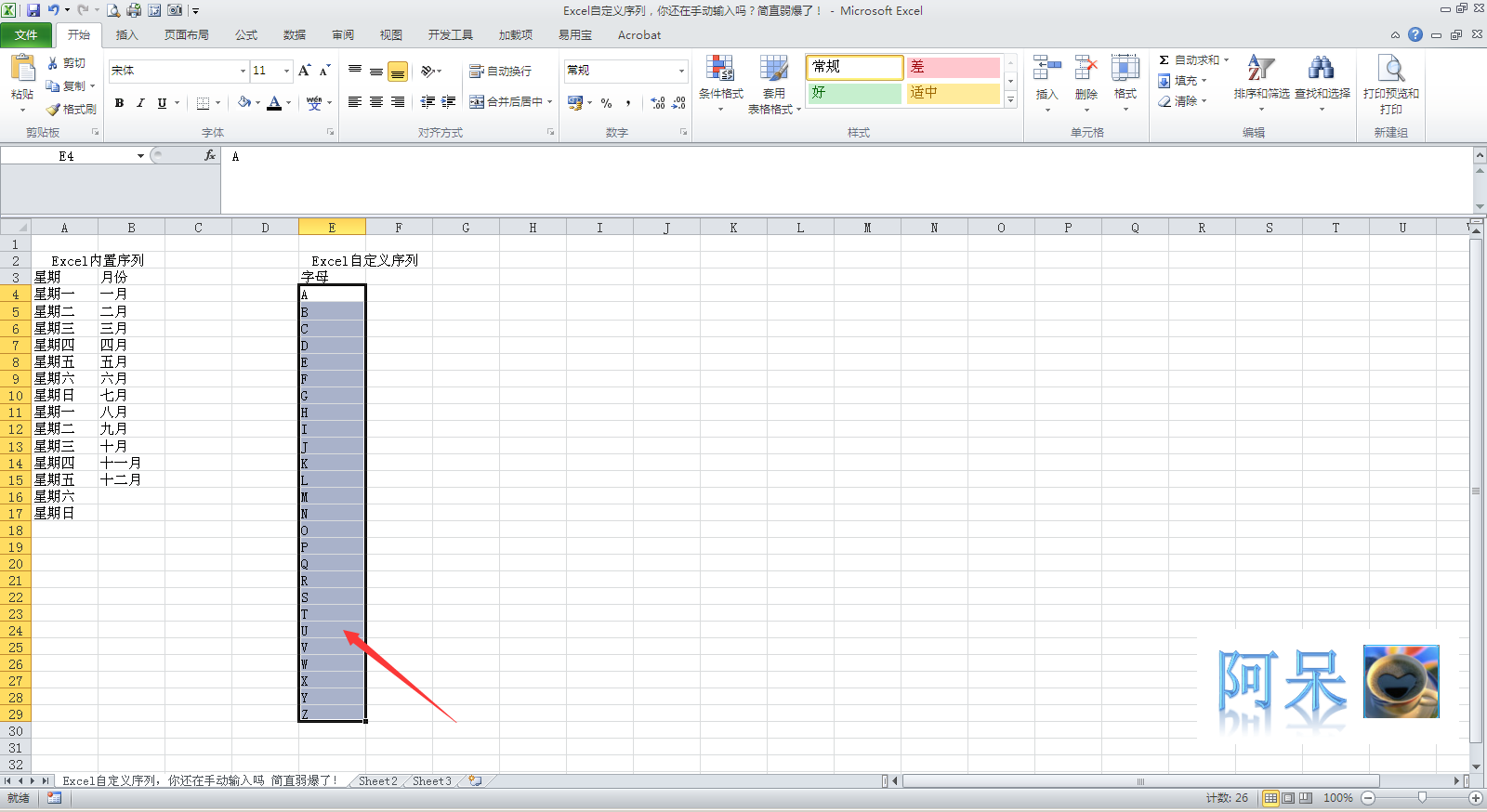Toggle Italic formatting
Image resolution: width=1487 pixels, height=812 pixels.
[140, 103]
